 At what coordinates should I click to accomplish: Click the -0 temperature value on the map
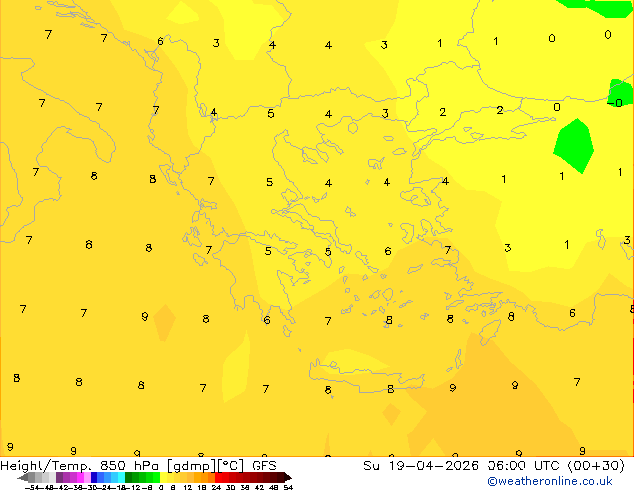click(x=615, y=103)
